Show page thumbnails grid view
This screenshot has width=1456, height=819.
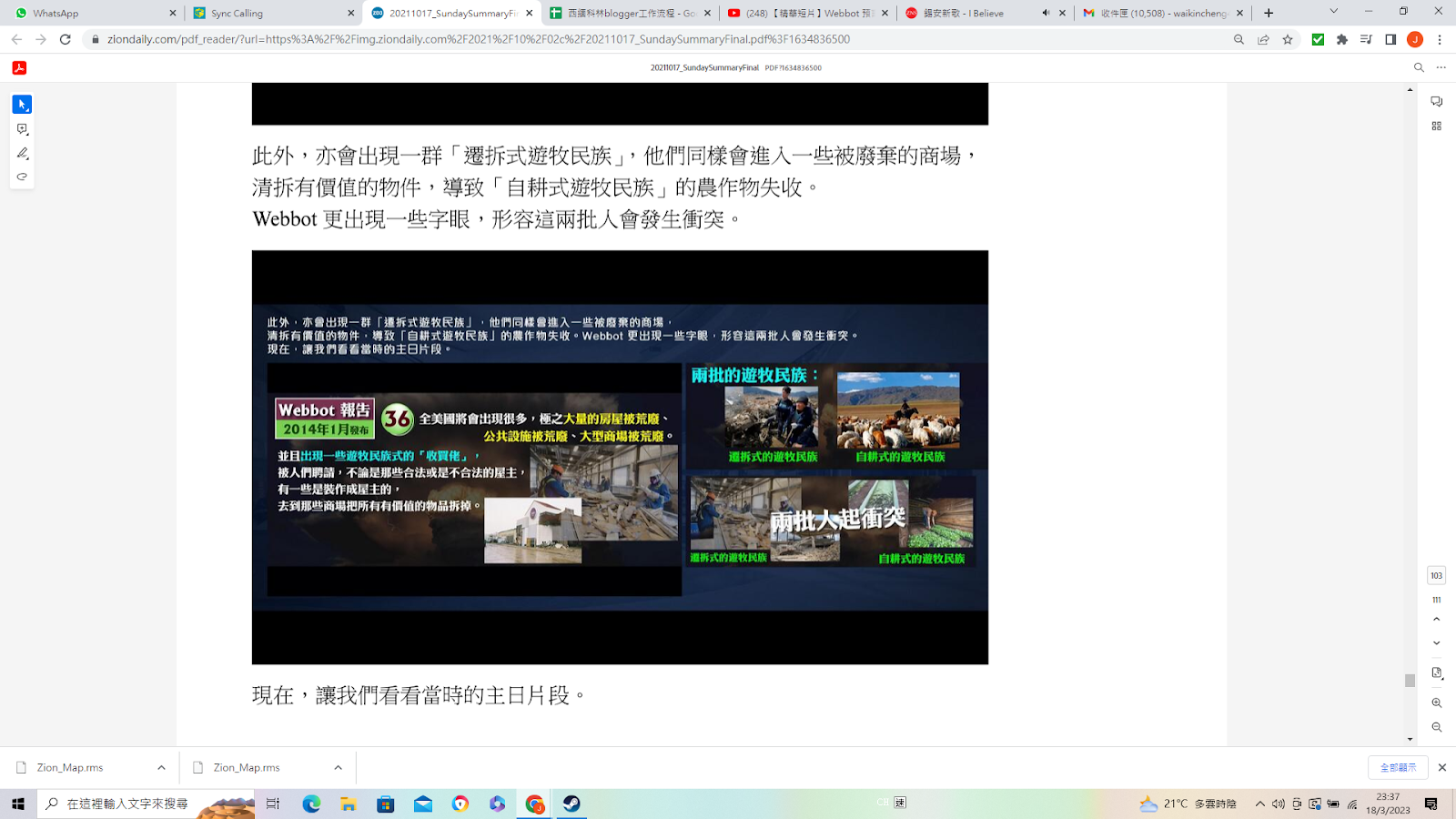tap(1436, 126)
